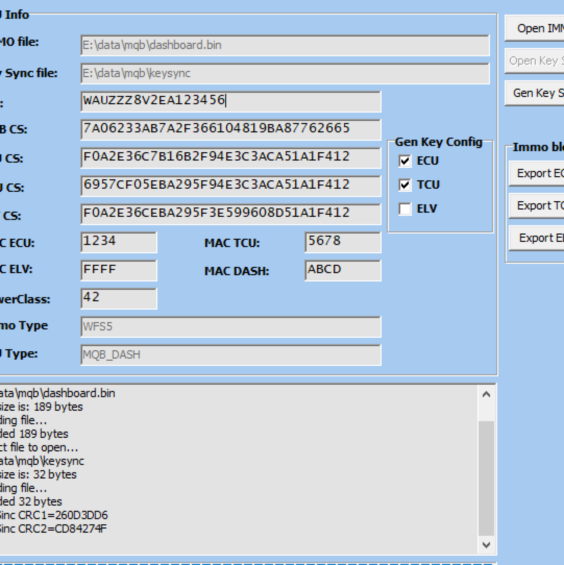Viewport: 564px width, 565px height.
Task: Click the log panel scrollbar thumb
Action: [486, 478]
